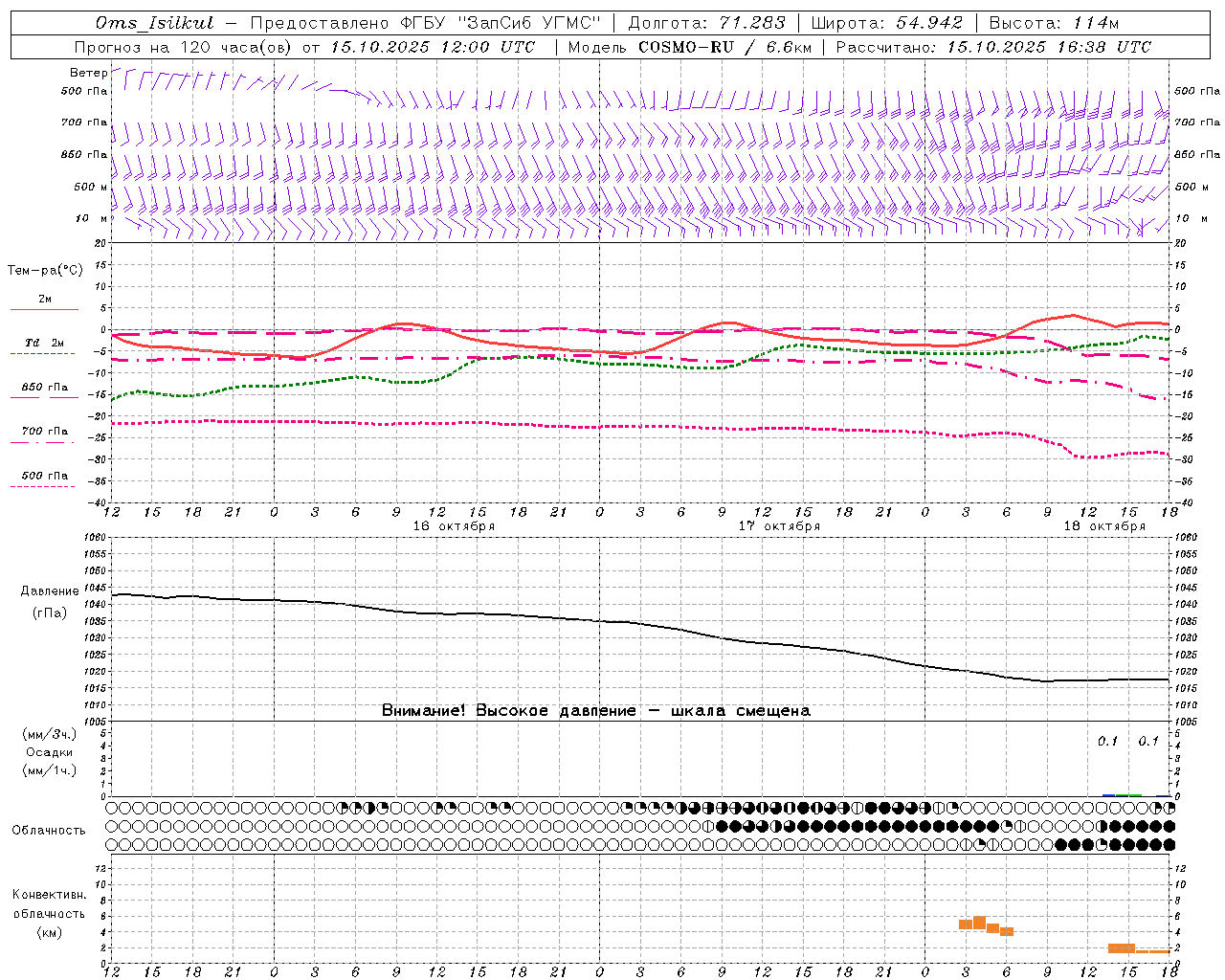
Task: Click the station name Oms_Isilkul in header
Action: click(x=155, y=23)
